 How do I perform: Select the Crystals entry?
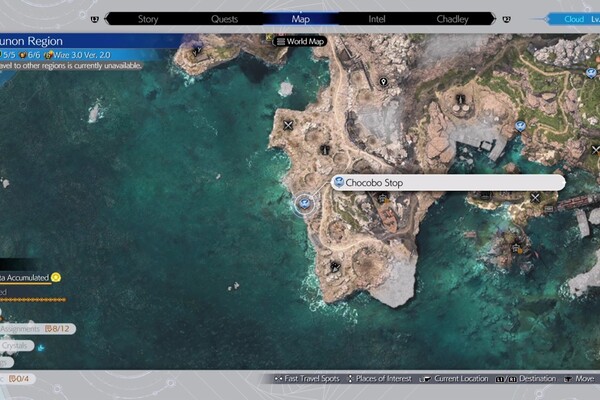[x=17, y=346]
